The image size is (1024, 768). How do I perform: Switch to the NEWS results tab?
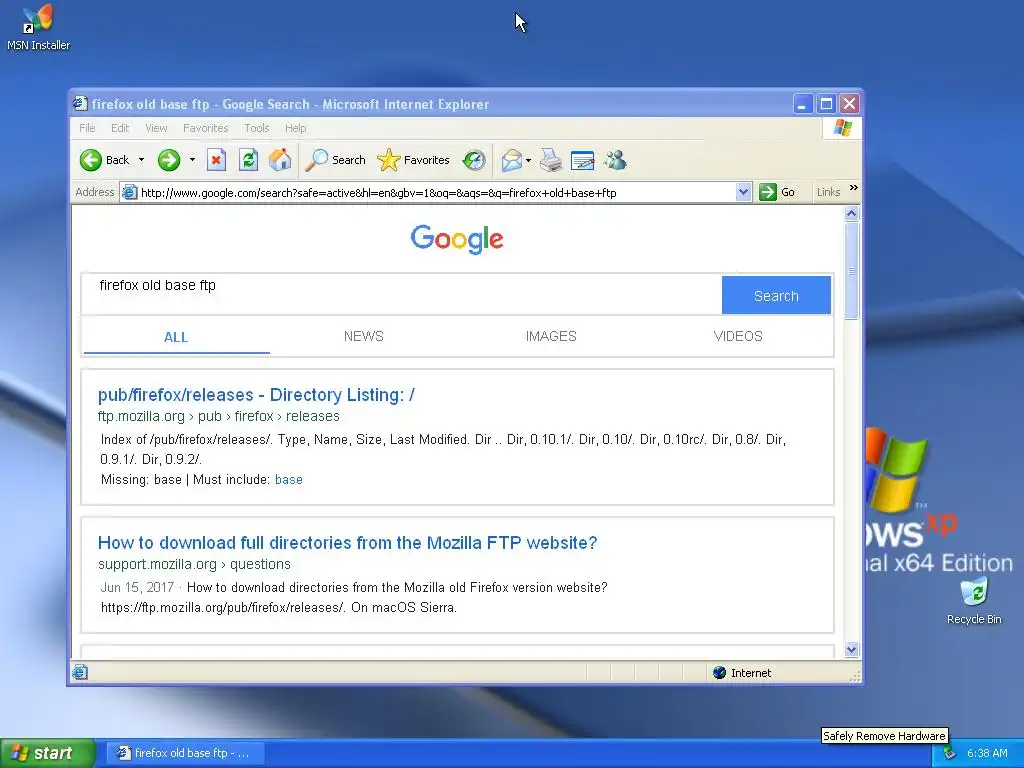point(364,336)
